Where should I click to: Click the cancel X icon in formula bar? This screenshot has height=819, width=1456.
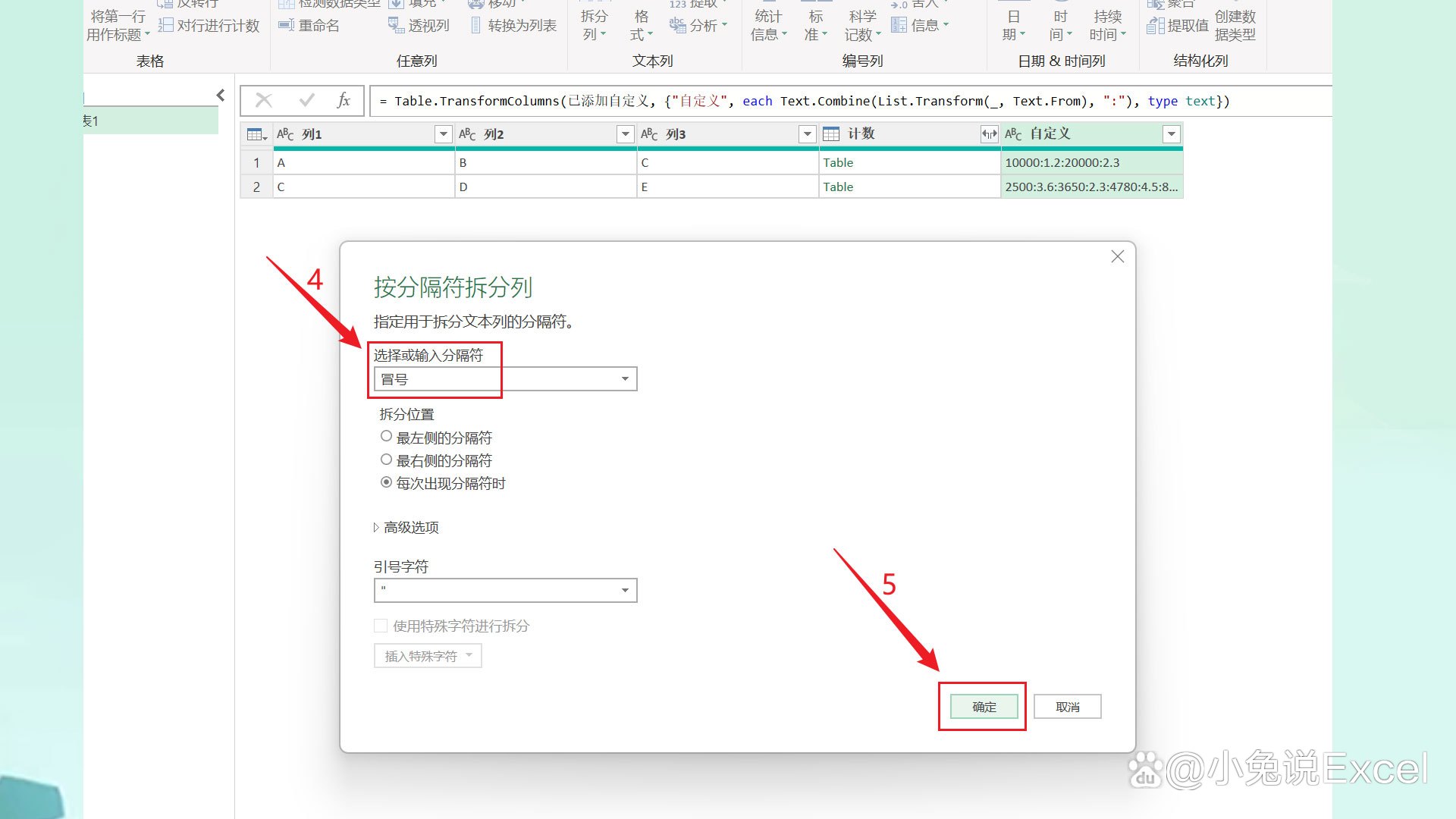pyautogui.click(x=264, y=100)
